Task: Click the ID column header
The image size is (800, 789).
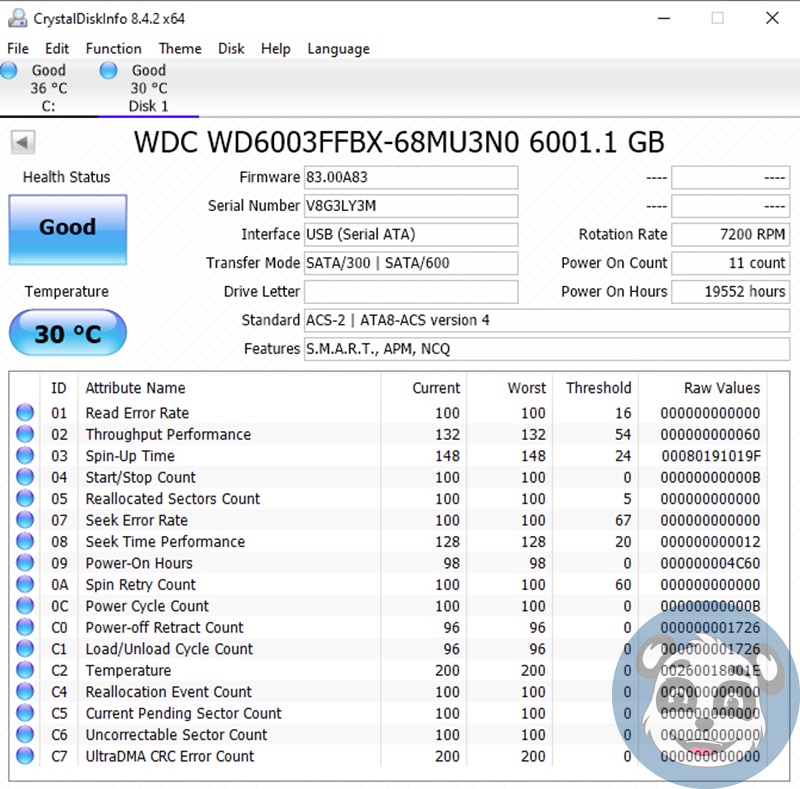Action: click(59, 388)
